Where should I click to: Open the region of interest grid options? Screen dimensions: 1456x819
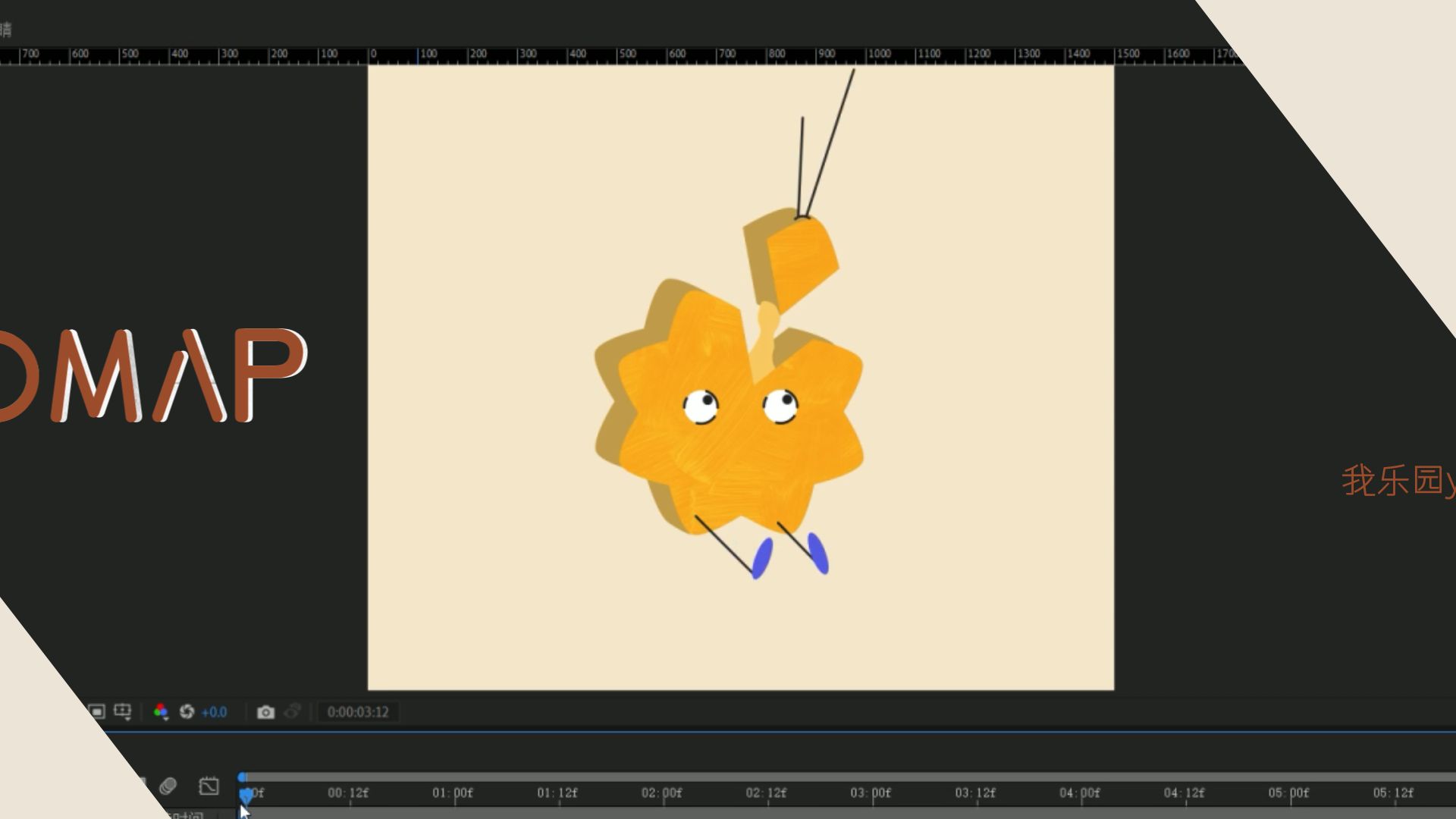pos(122,711)
